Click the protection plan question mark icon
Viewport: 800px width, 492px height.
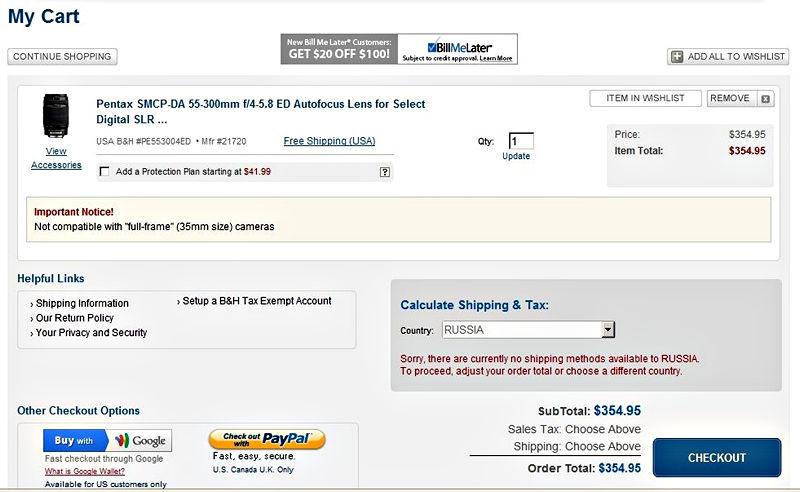(x=384, y=172)
